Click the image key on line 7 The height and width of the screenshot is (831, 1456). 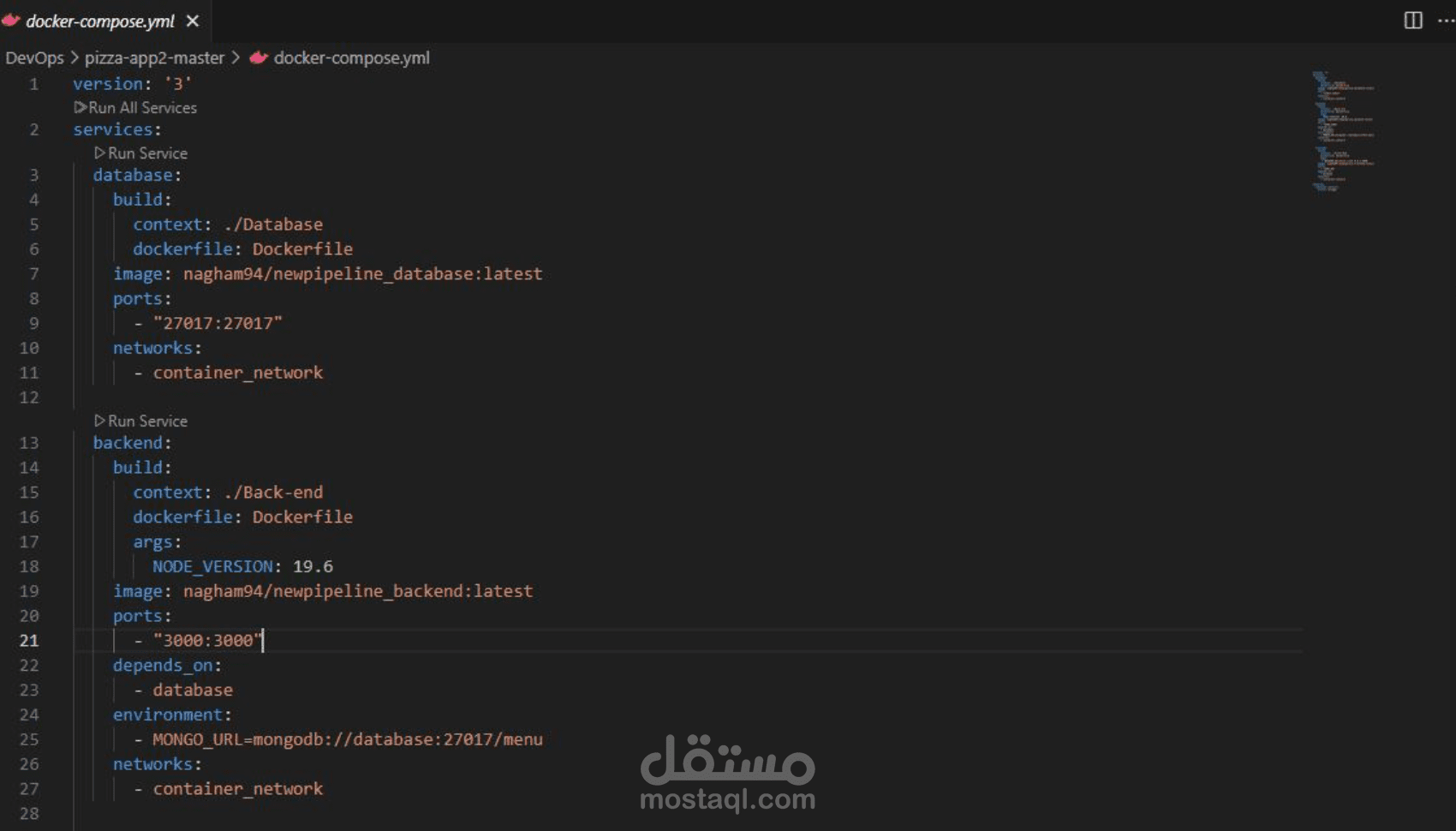[138, 274]
